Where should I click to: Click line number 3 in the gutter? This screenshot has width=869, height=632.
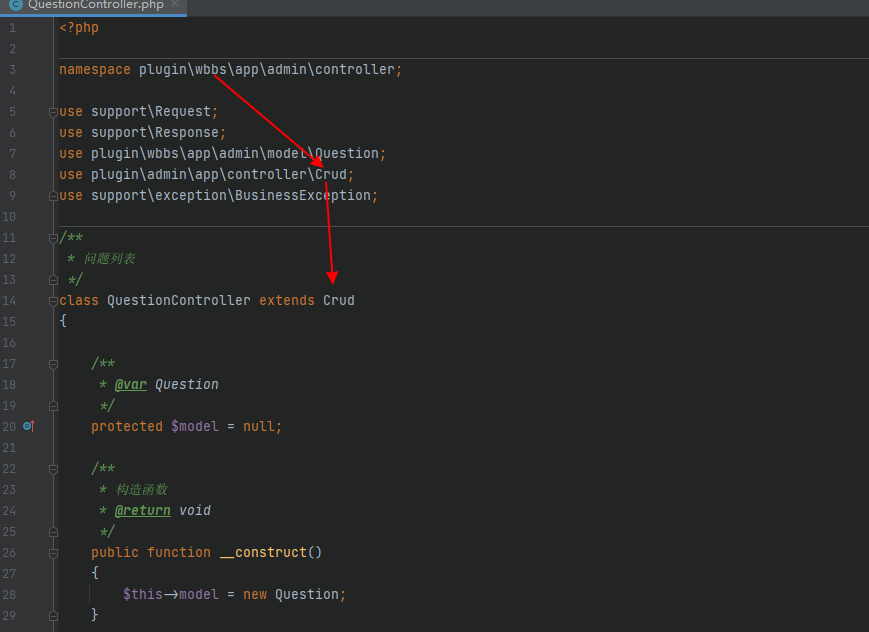12,70
